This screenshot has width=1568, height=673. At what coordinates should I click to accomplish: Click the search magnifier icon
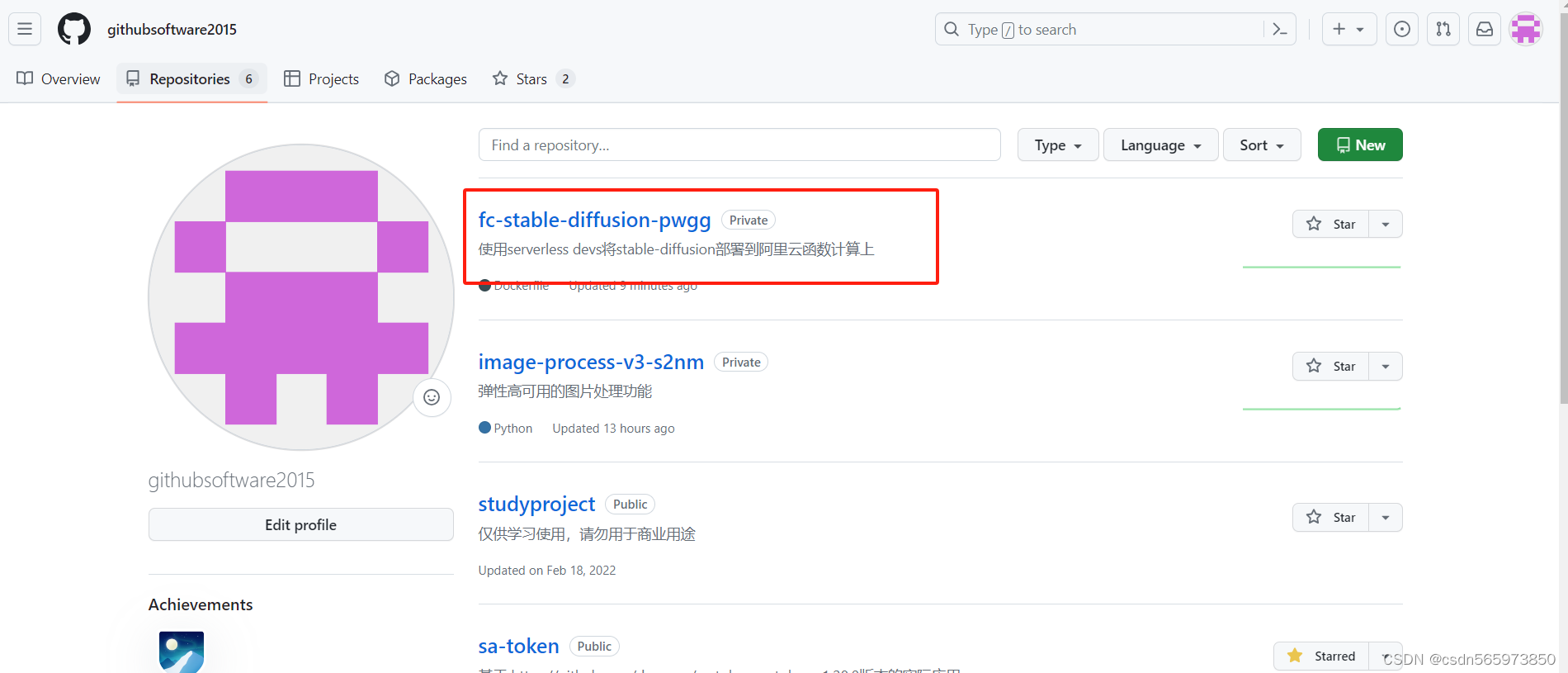click(x=952, y=29)
